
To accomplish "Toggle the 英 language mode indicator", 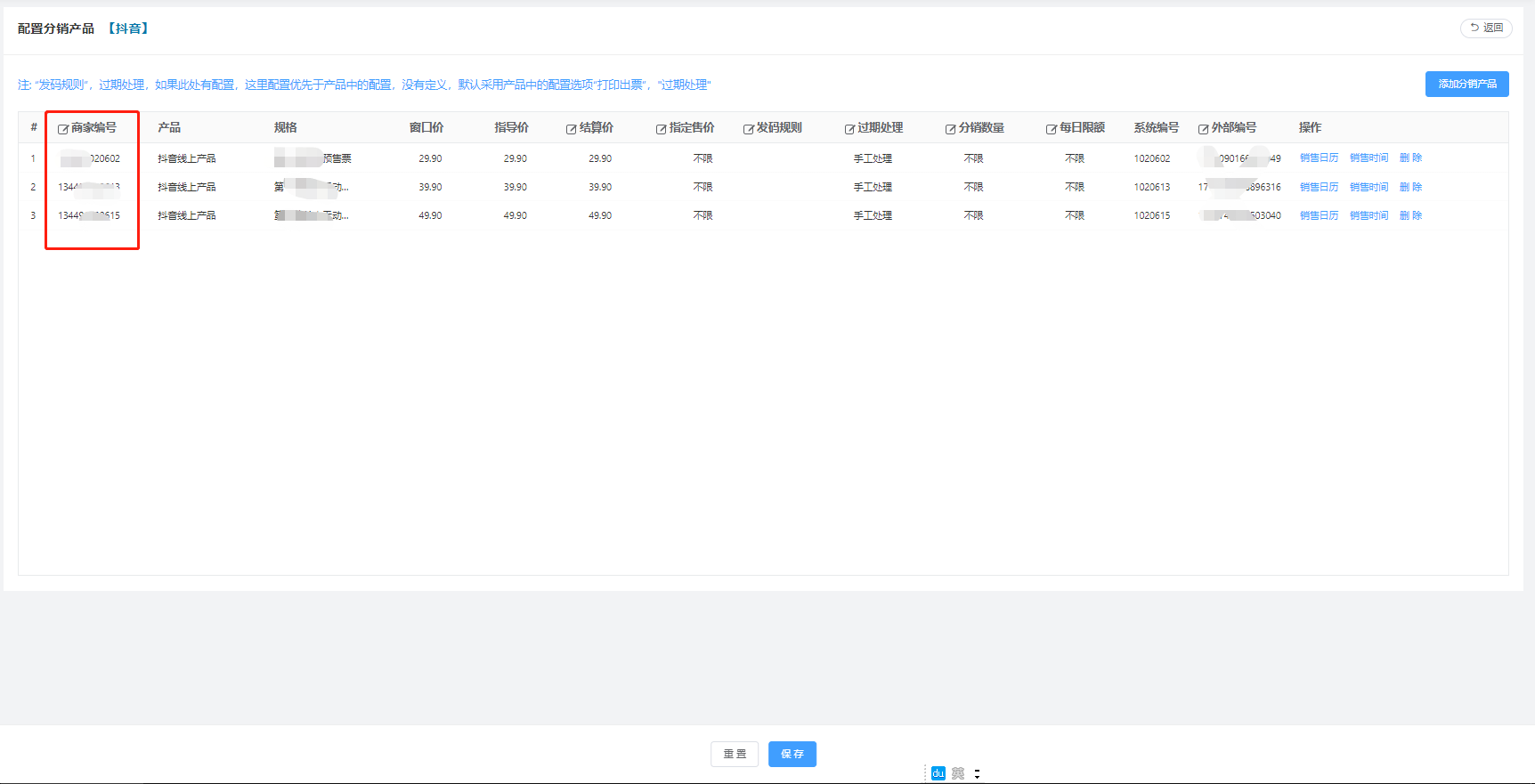I will click(958, 773).
